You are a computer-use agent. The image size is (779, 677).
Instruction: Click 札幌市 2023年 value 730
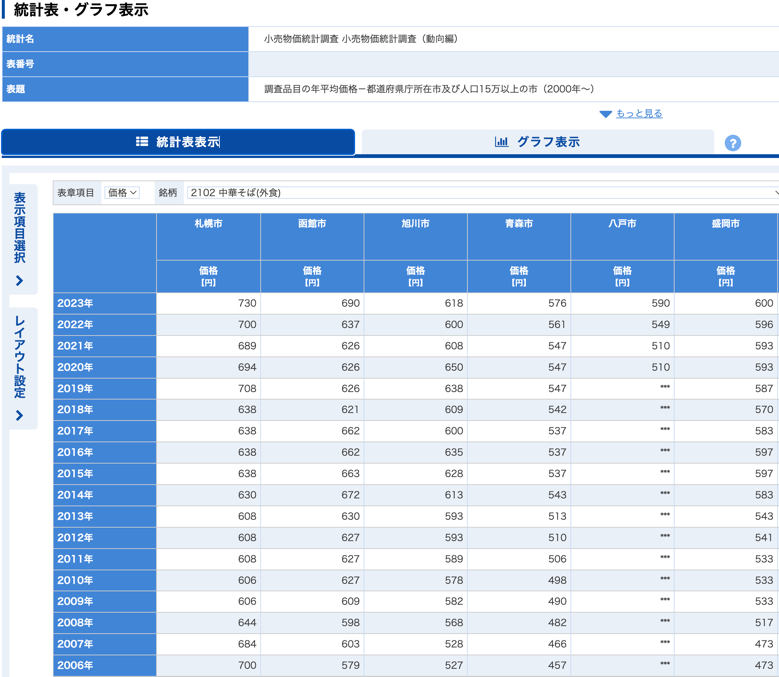coord(247,303)
